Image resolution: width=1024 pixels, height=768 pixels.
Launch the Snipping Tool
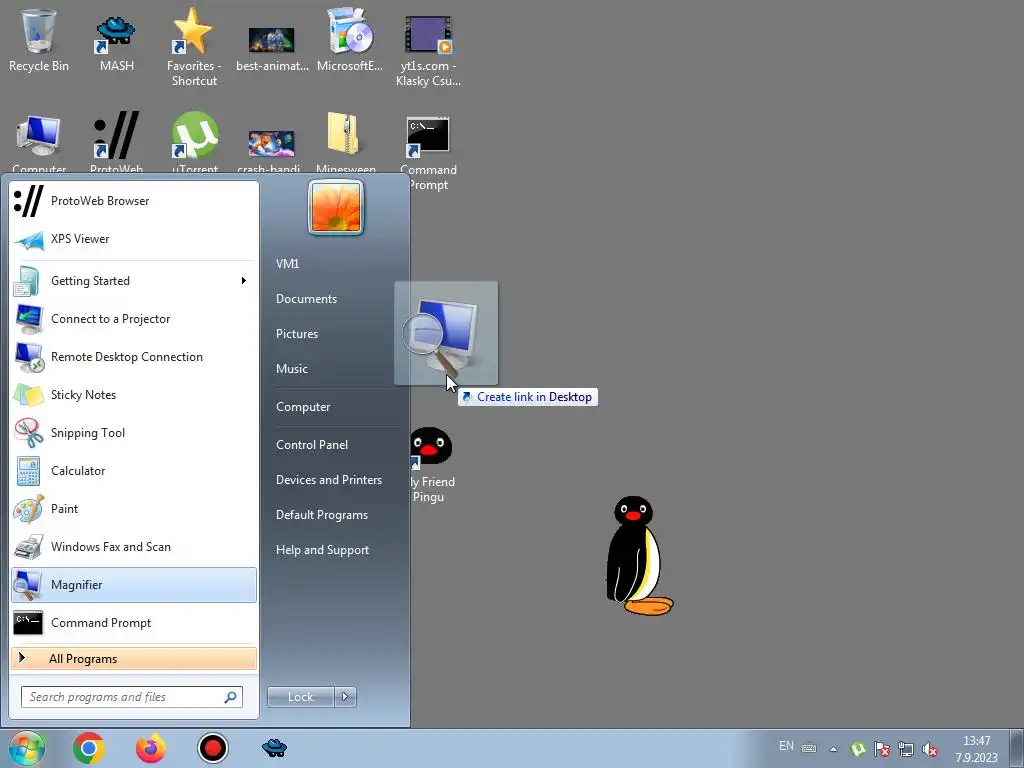134,432
